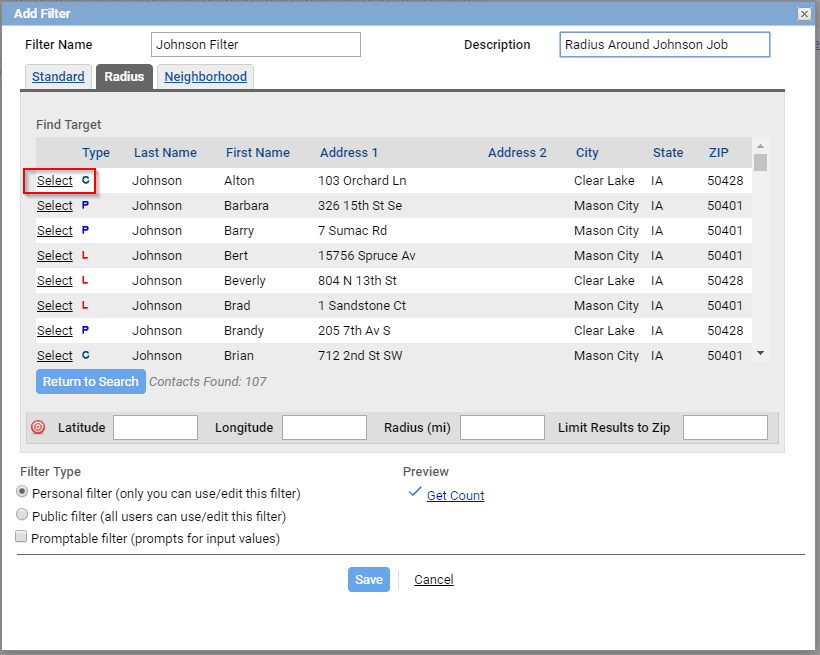Click the Return to Search button
Viewport: 820px width, 655px height.
(x=91, y=381)
